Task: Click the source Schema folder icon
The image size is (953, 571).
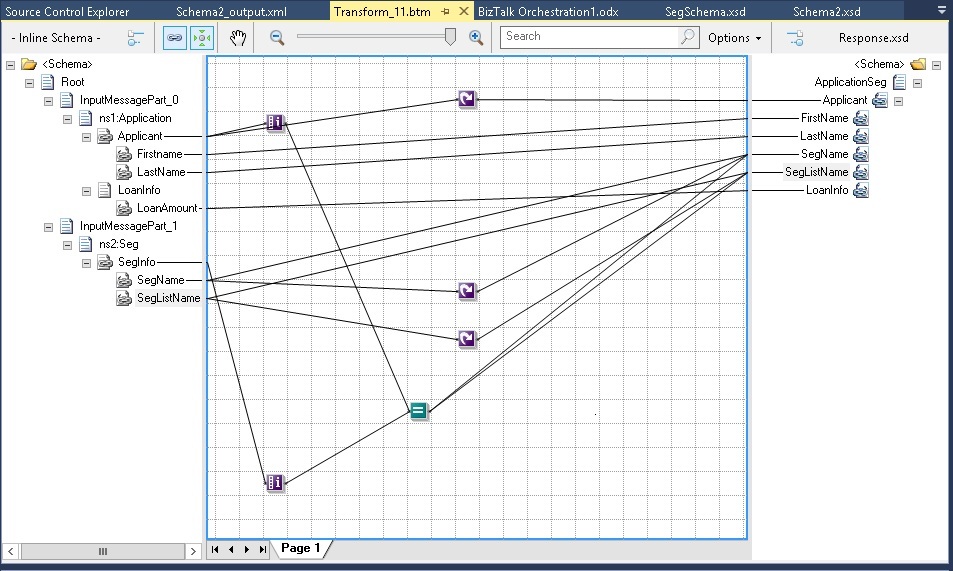Action: (x=29, y=64)
